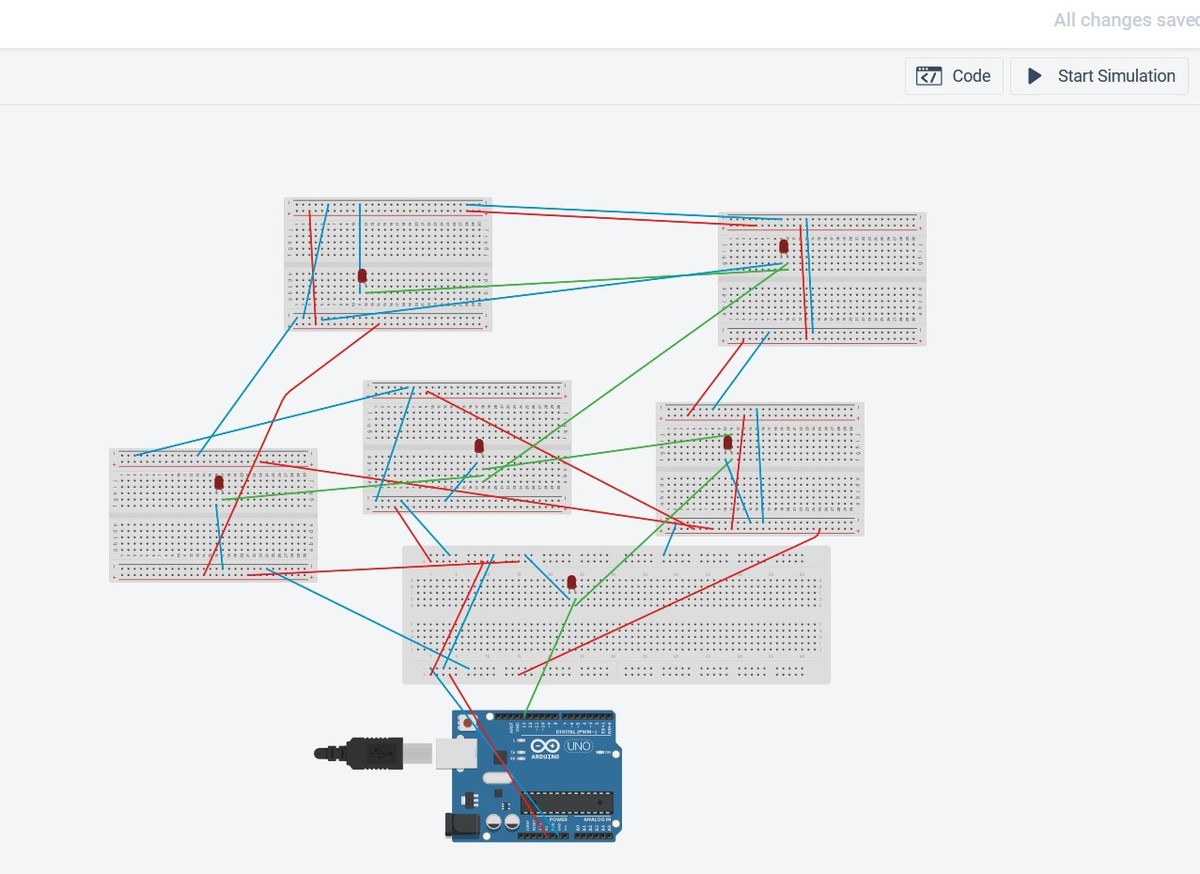Open the Code panel
This screenshot has width=1200, height=874.
point(954,75)
